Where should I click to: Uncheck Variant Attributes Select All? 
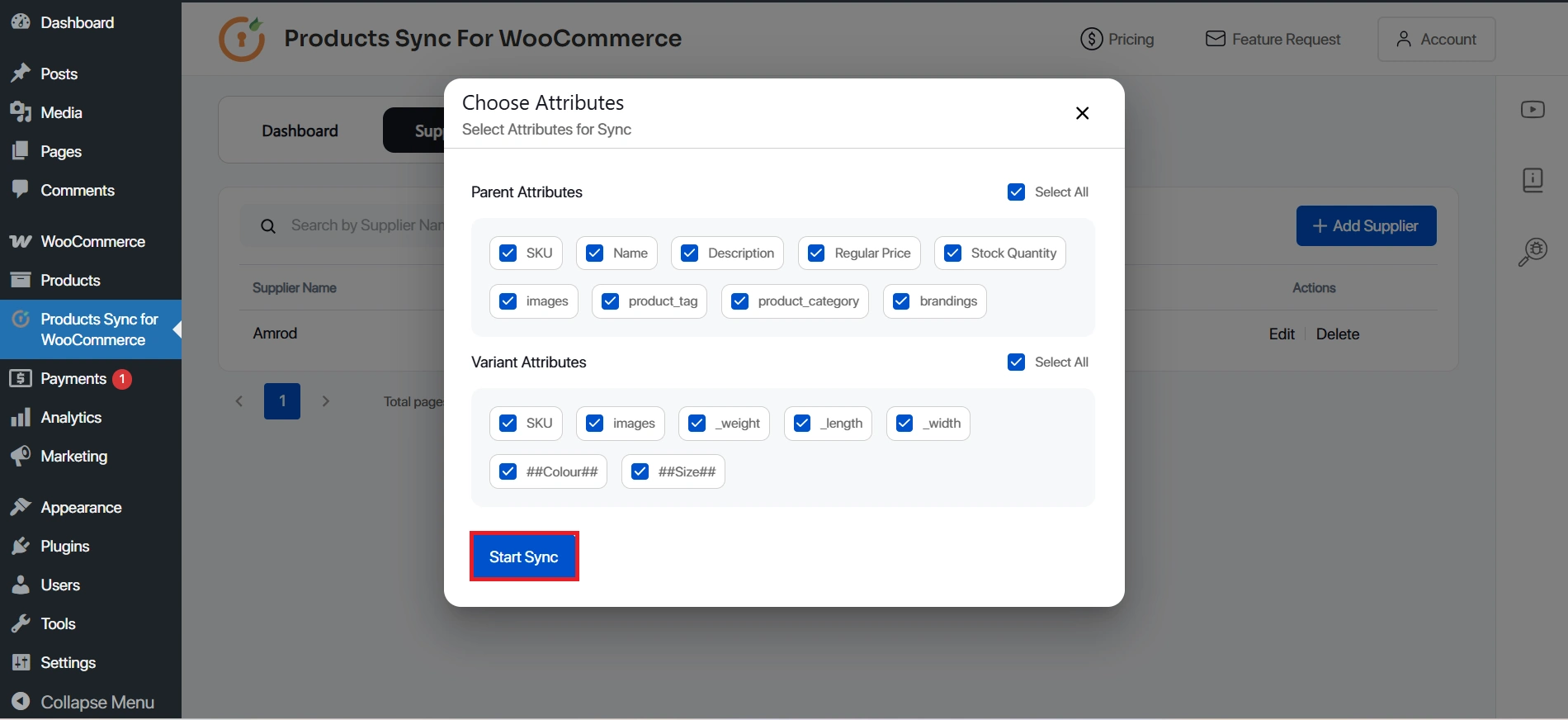click(1016, 362)
